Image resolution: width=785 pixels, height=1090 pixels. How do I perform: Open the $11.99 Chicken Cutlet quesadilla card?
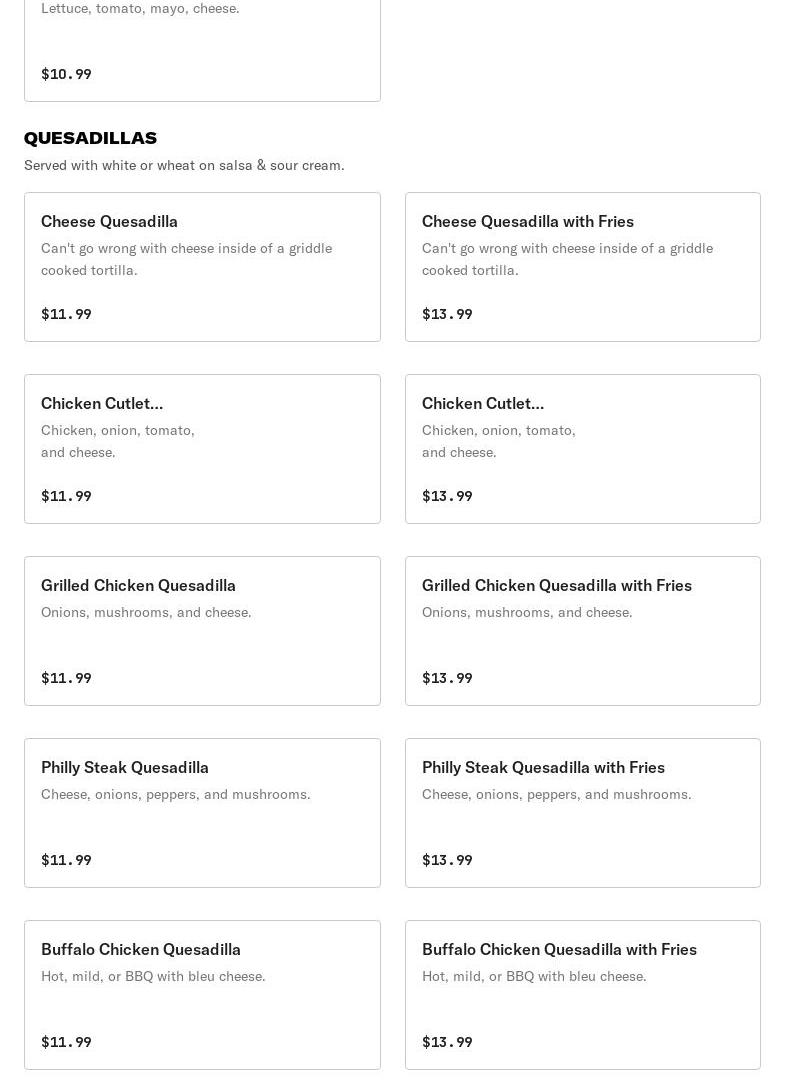click(202, 449)
